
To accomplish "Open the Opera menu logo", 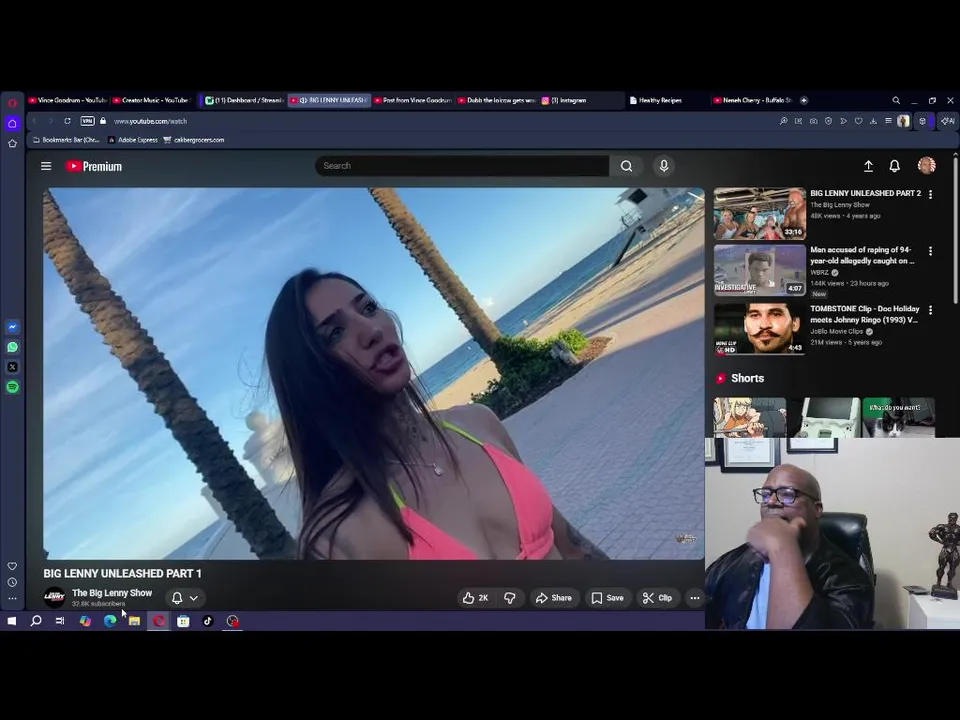I will coord(12,102).
